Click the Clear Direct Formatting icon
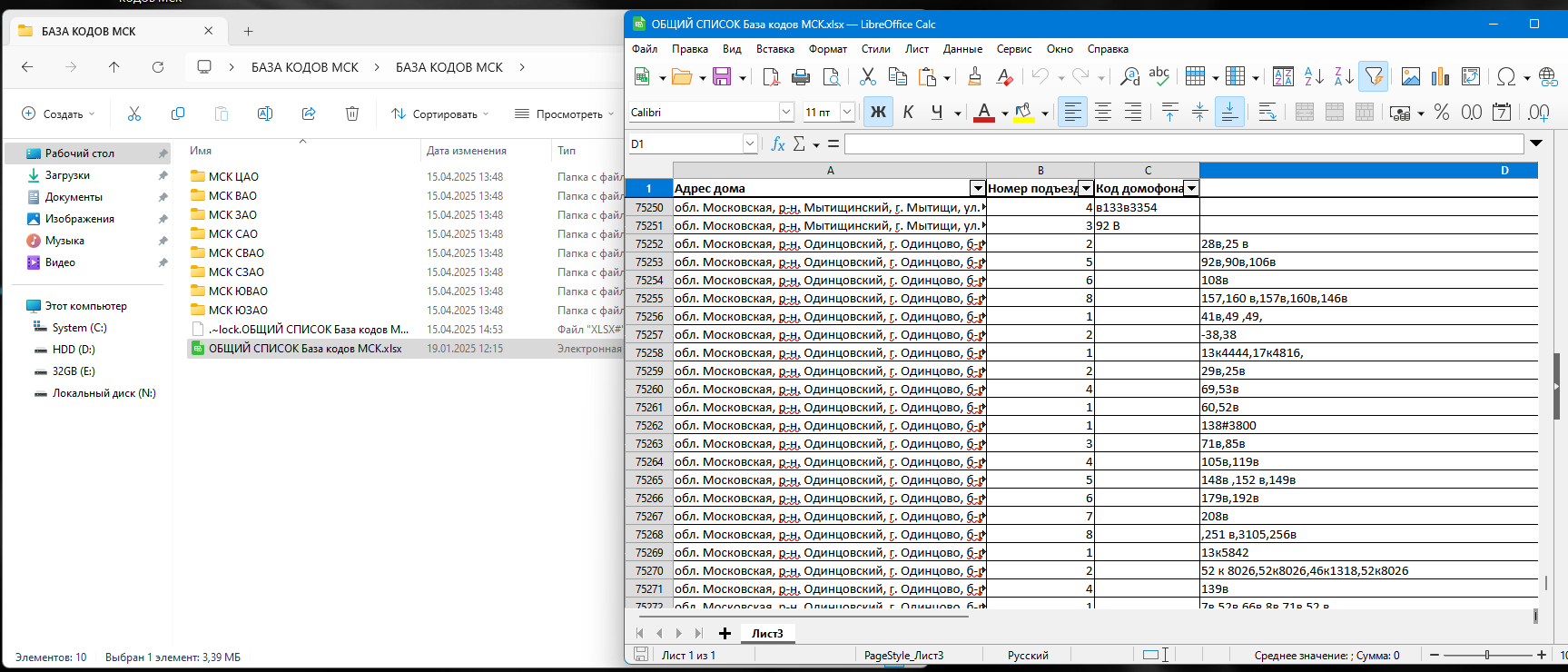Viewport: 1568px width, 672px height. pyautogui.click(x=1005, y=76)
